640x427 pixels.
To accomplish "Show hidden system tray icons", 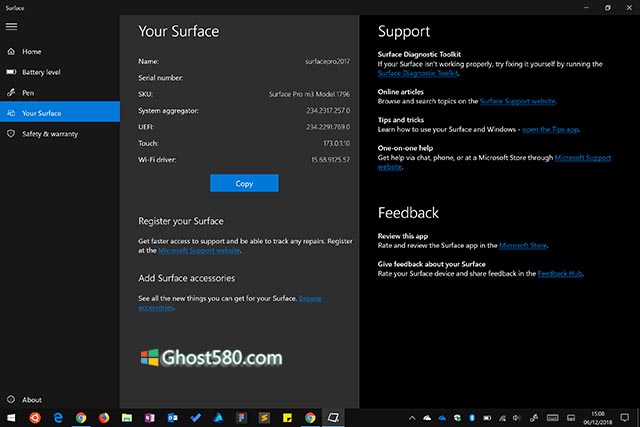I will [x=412, y=418].
